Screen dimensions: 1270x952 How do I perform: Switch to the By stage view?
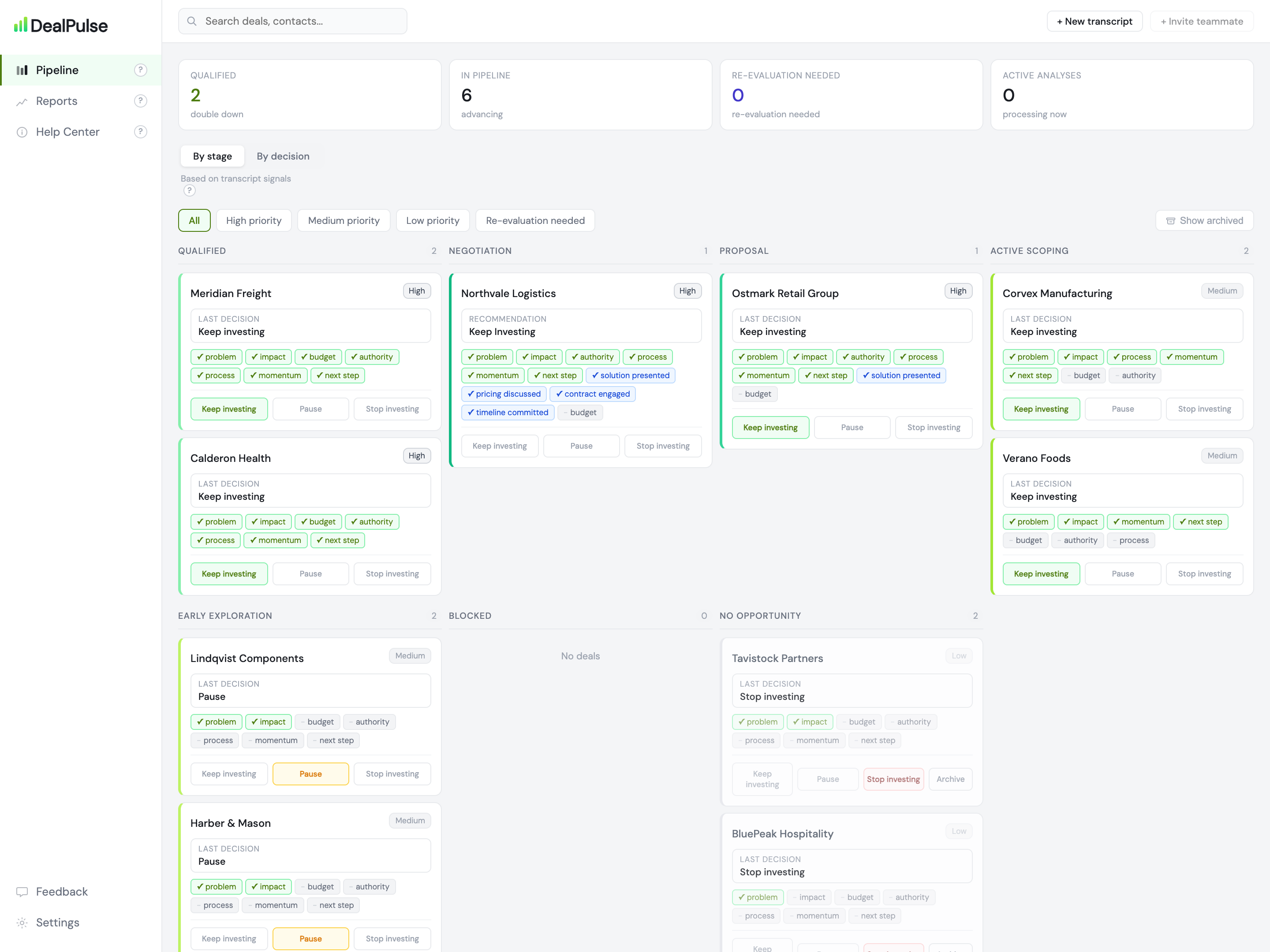213,156
